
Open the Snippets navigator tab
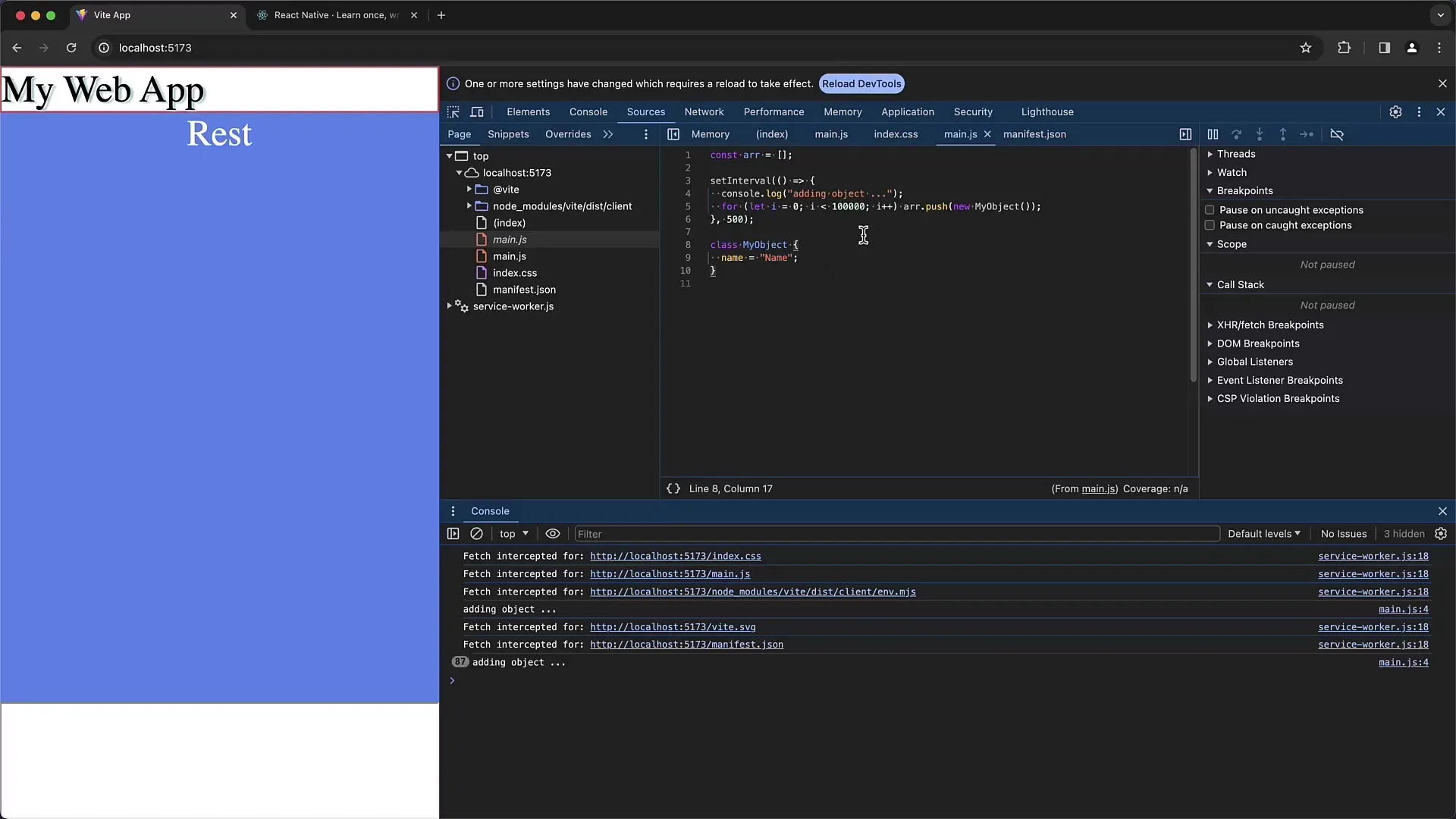508,134
